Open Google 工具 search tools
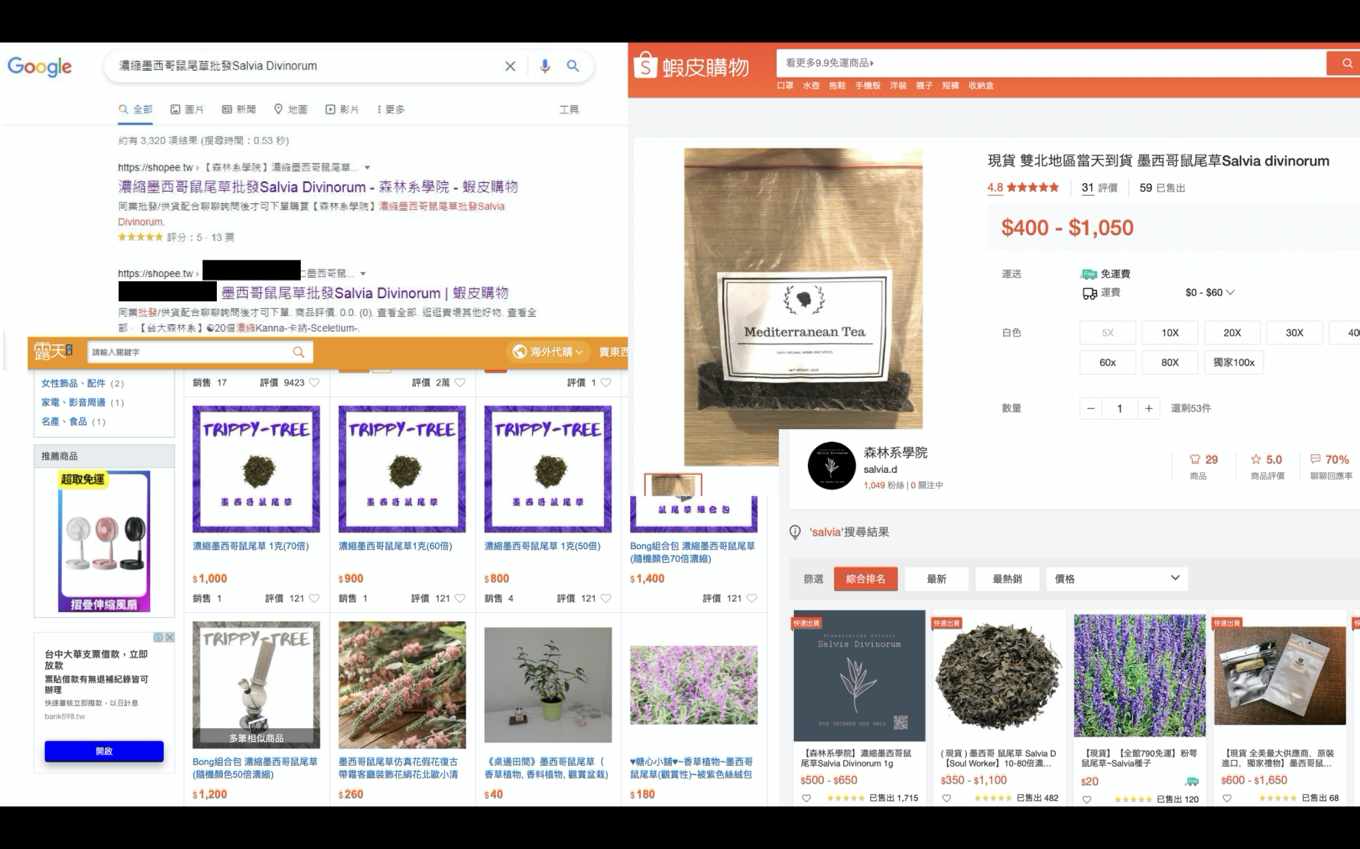The width and height of the screenshot is (1360, 849). tap(569, 110)
